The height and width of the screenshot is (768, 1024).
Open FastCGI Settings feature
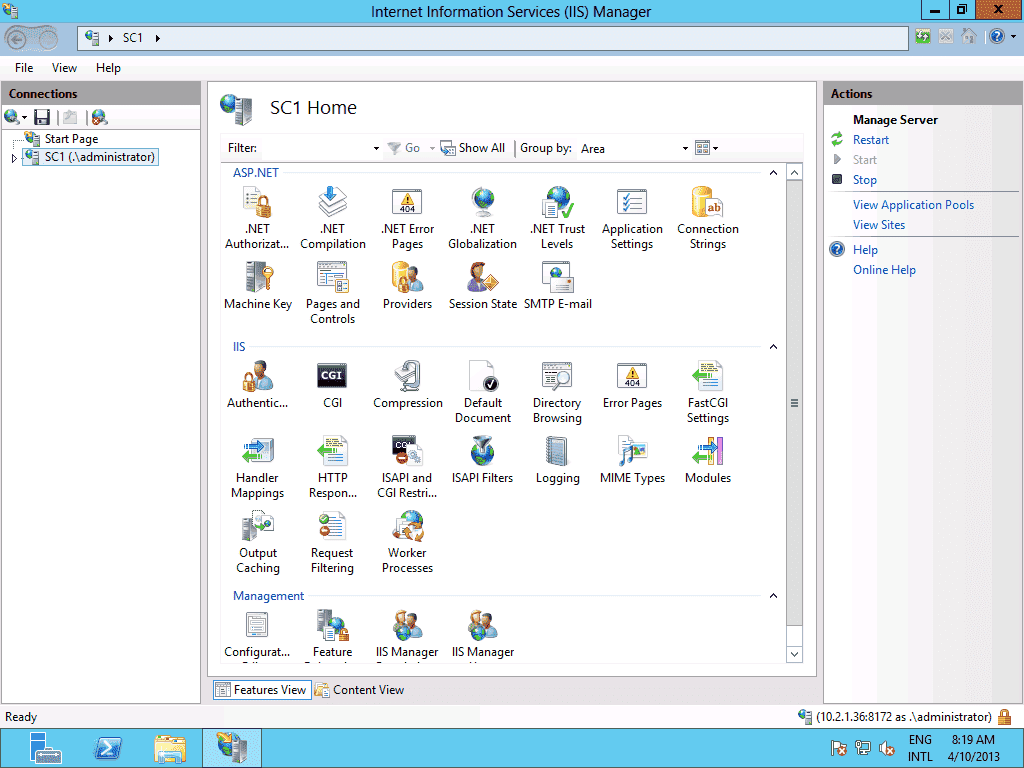coord(708,392)
